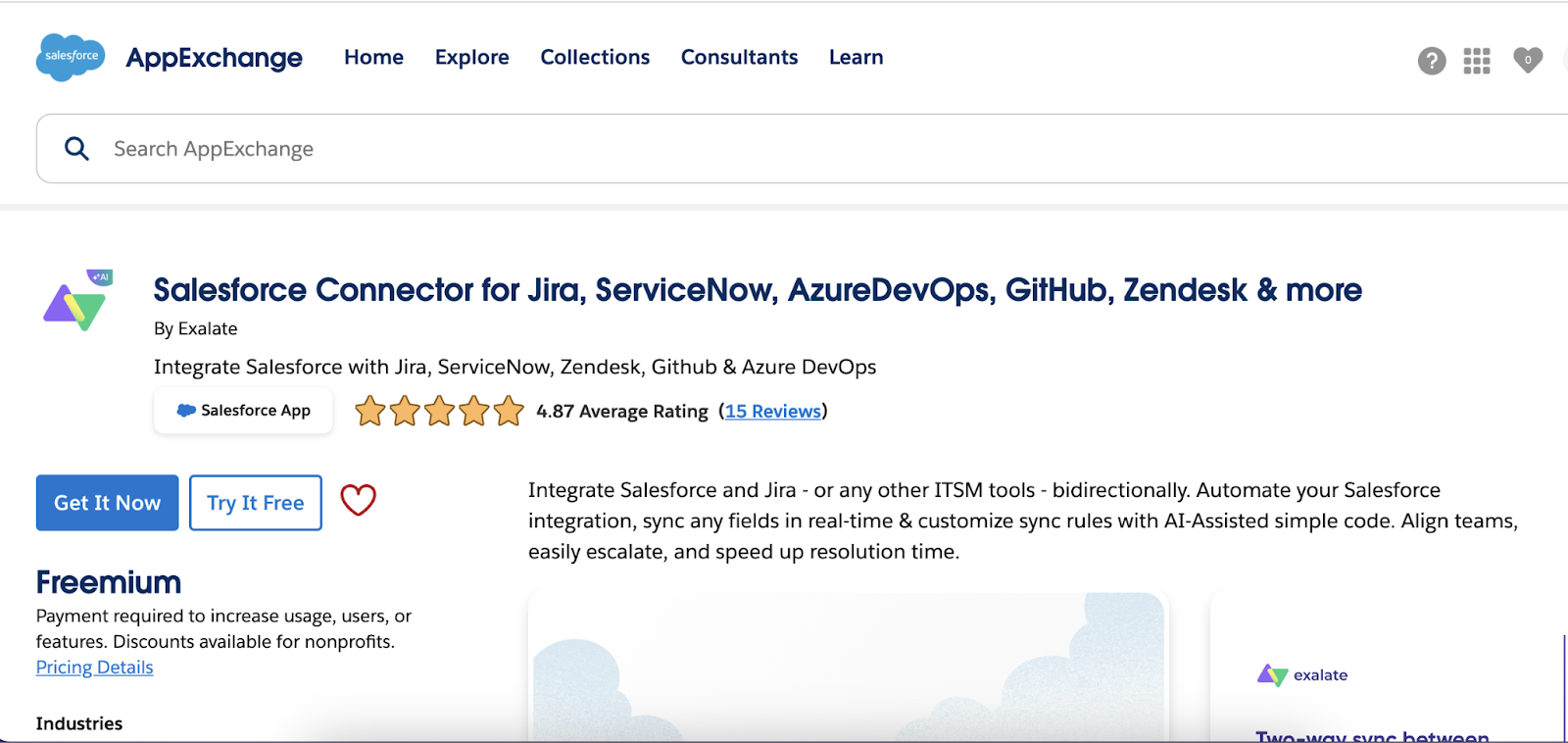
Task: Click Get It Now button
Action: click(x=107, y=503)
